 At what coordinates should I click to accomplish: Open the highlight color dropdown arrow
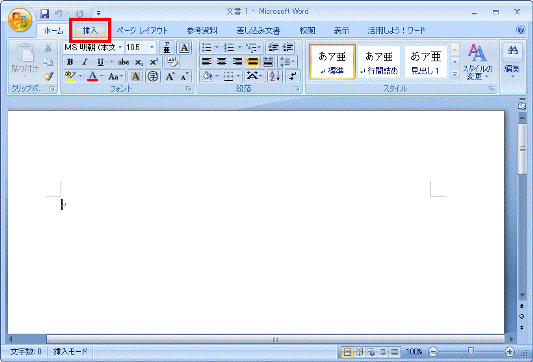click(x=80, y=76)
